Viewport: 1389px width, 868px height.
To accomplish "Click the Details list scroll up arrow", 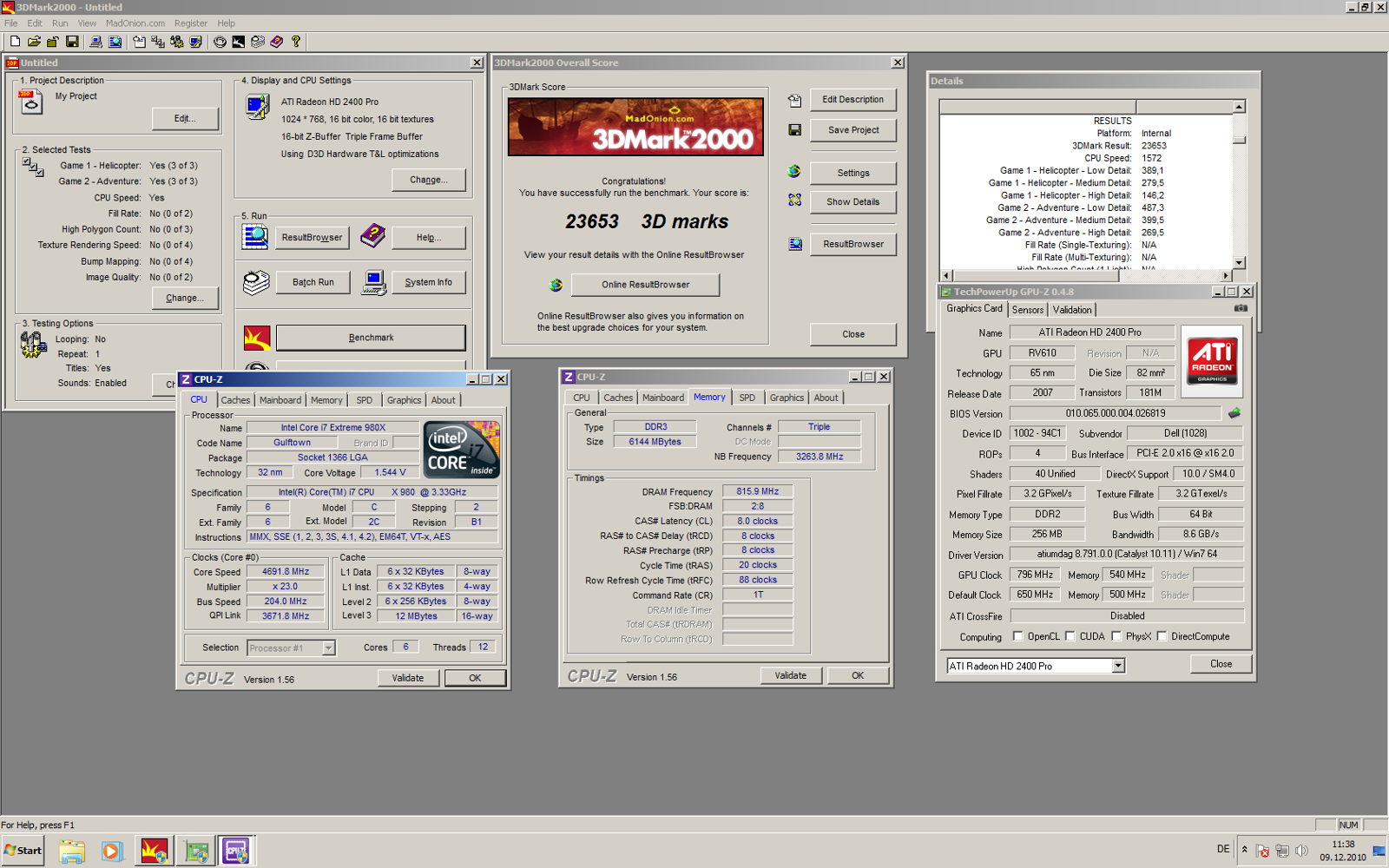I will [1239, 107].
